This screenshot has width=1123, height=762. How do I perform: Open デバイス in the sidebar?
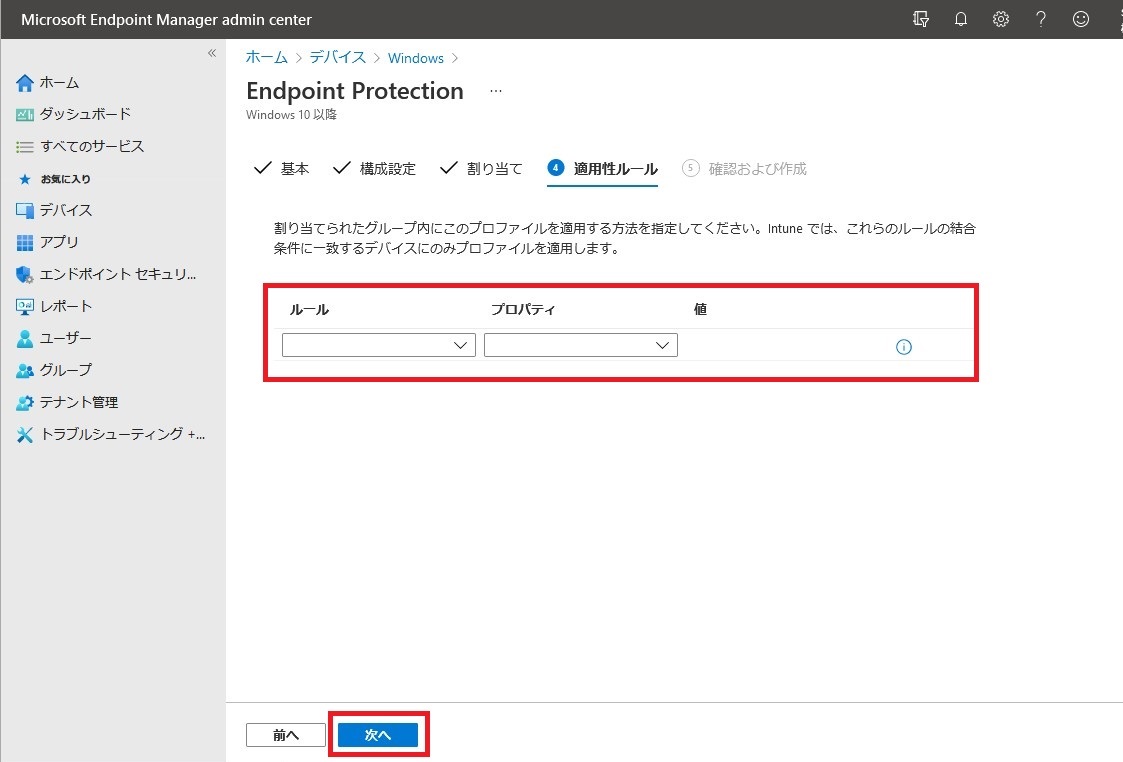click(x=66, y=211)
